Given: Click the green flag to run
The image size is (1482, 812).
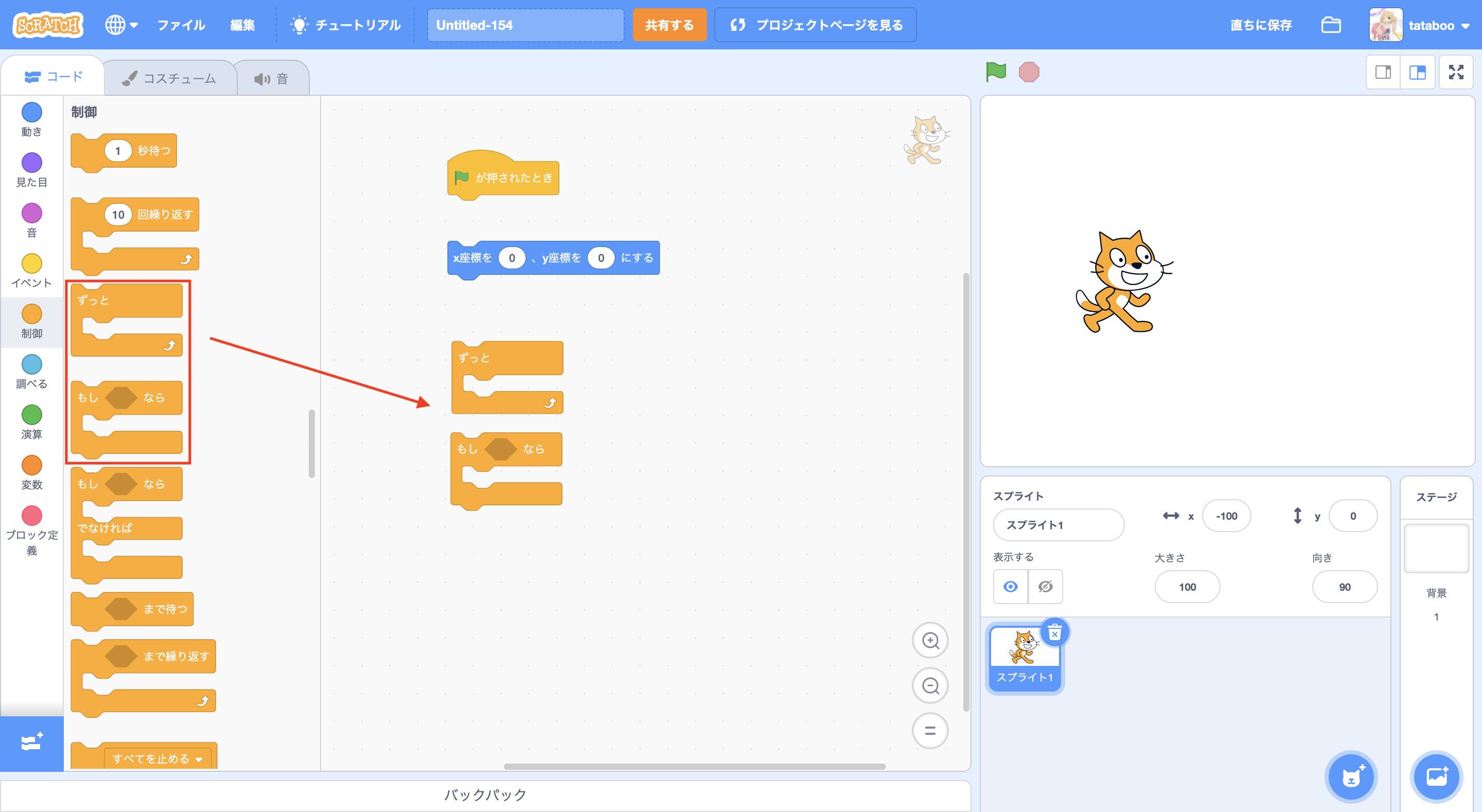Looking at the screenshot, I should point(995,72).
